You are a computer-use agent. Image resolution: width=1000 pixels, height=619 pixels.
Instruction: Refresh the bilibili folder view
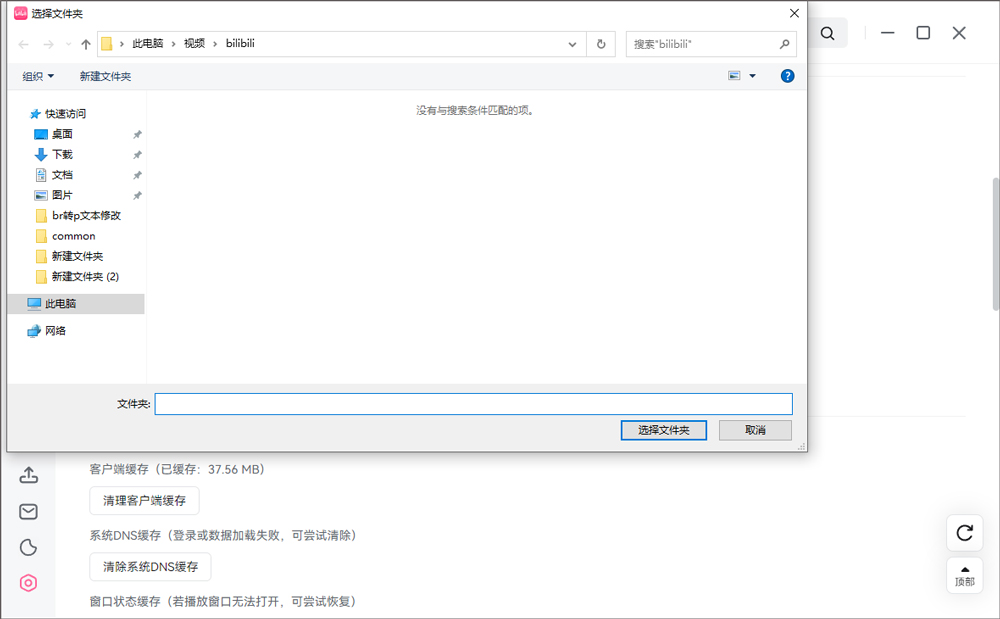pyautogui.click(x=600, y=43)
